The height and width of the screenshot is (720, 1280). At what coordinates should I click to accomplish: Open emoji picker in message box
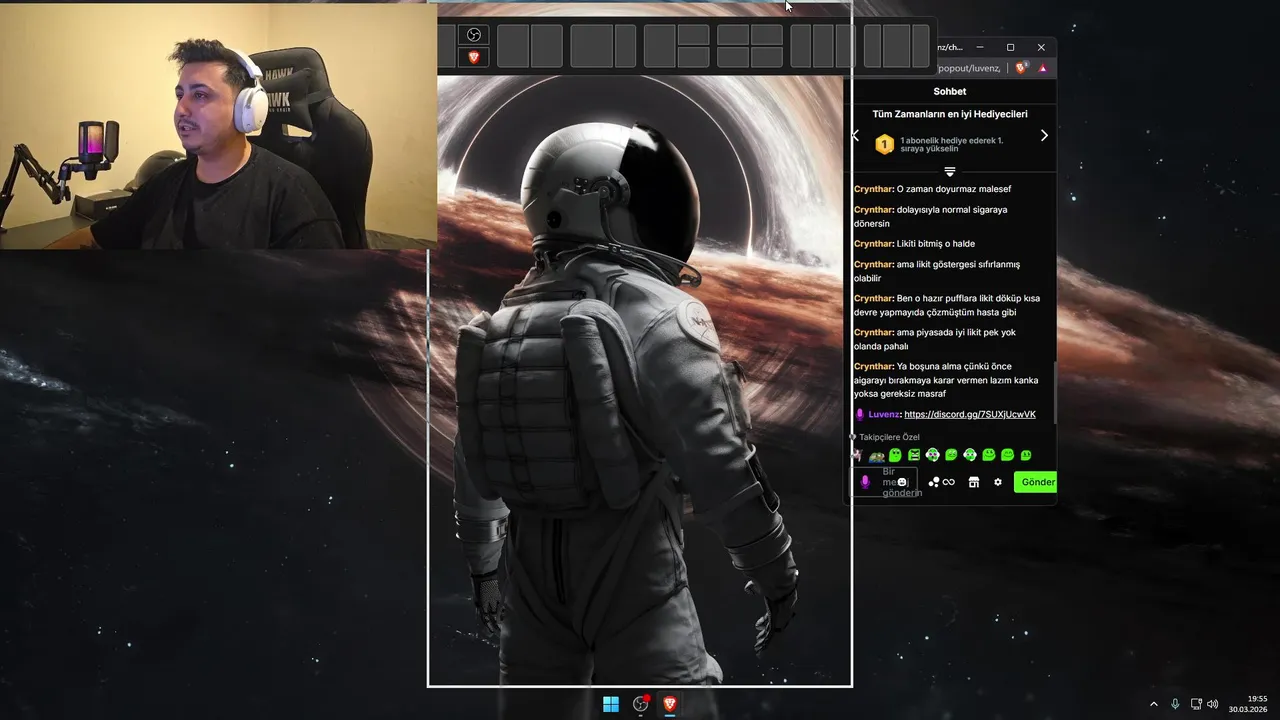[x=903, y=482]
